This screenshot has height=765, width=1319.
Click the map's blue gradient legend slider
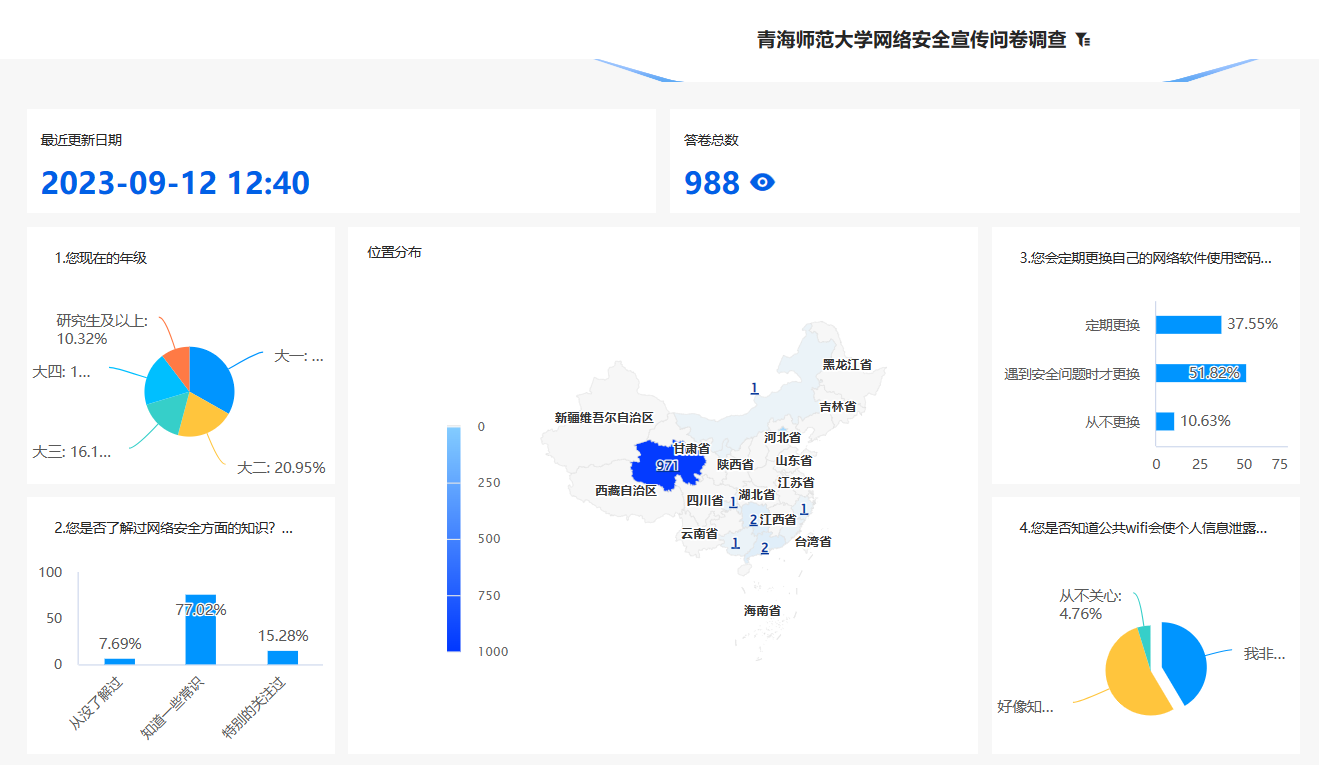click(454, 538)
